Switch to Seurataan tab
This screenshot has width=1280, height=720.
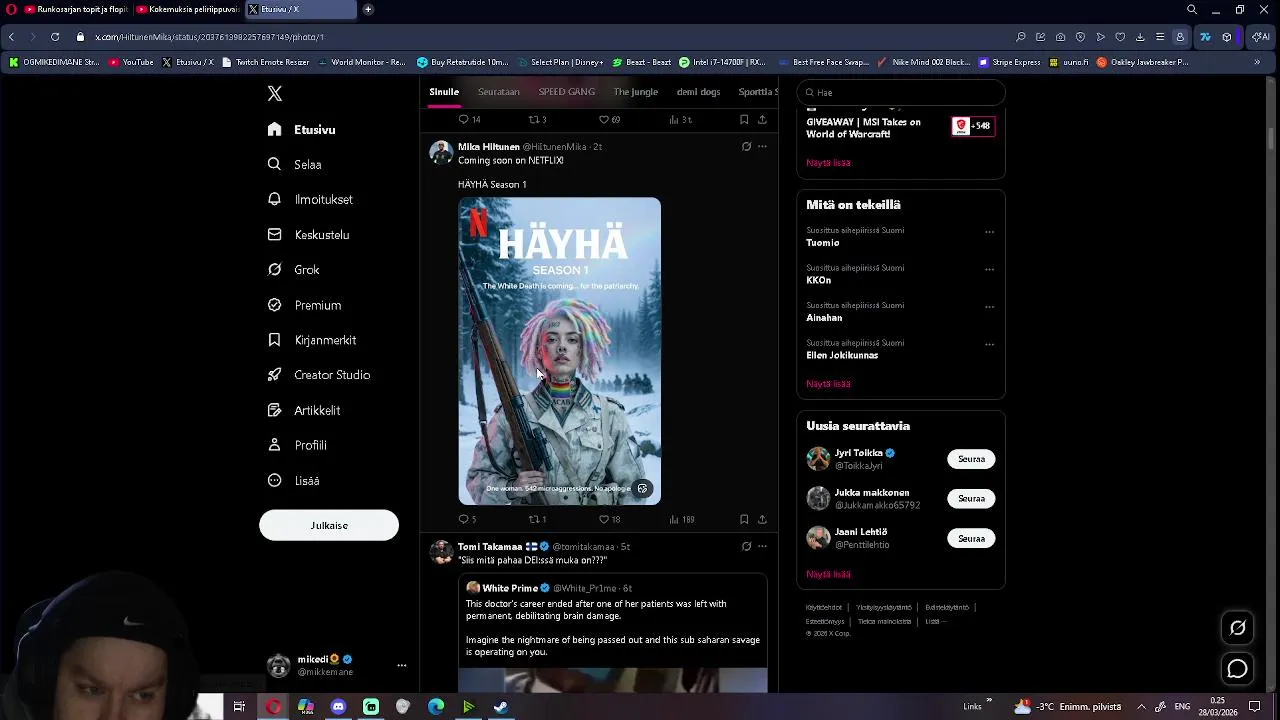tap(498, 92)
